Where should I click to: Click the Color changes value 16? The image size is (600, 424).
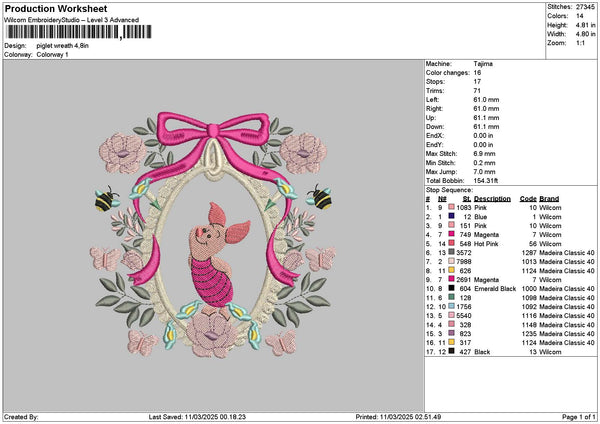click(477, 73)
